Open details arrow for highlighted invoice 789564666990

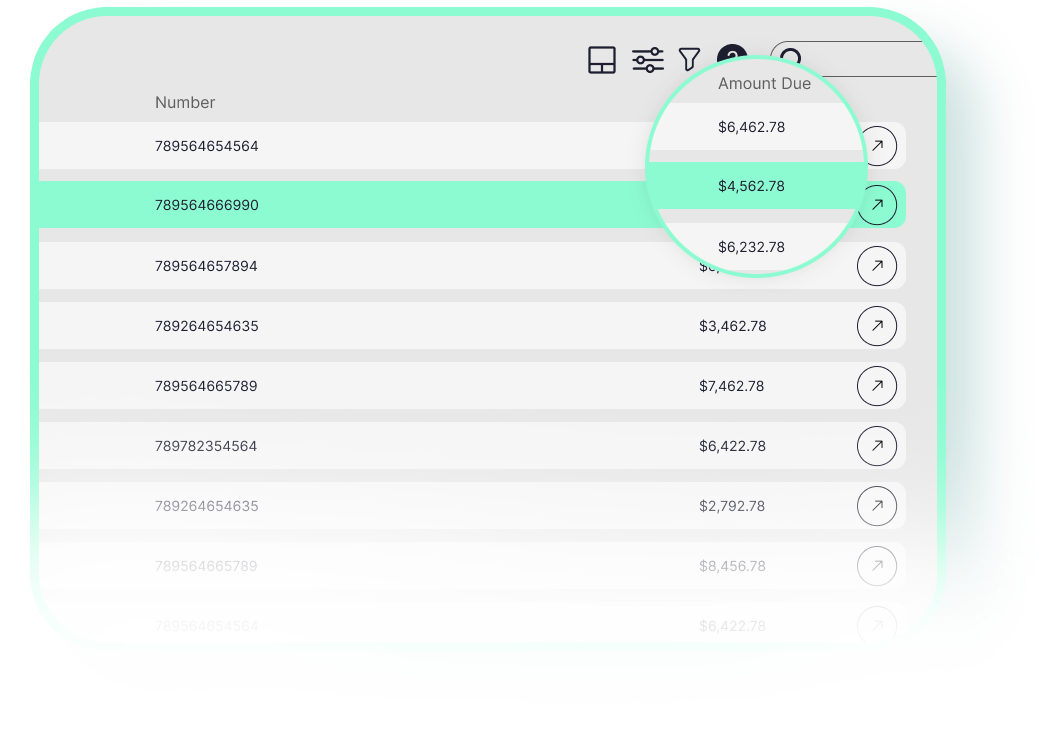tap(877, 204)
